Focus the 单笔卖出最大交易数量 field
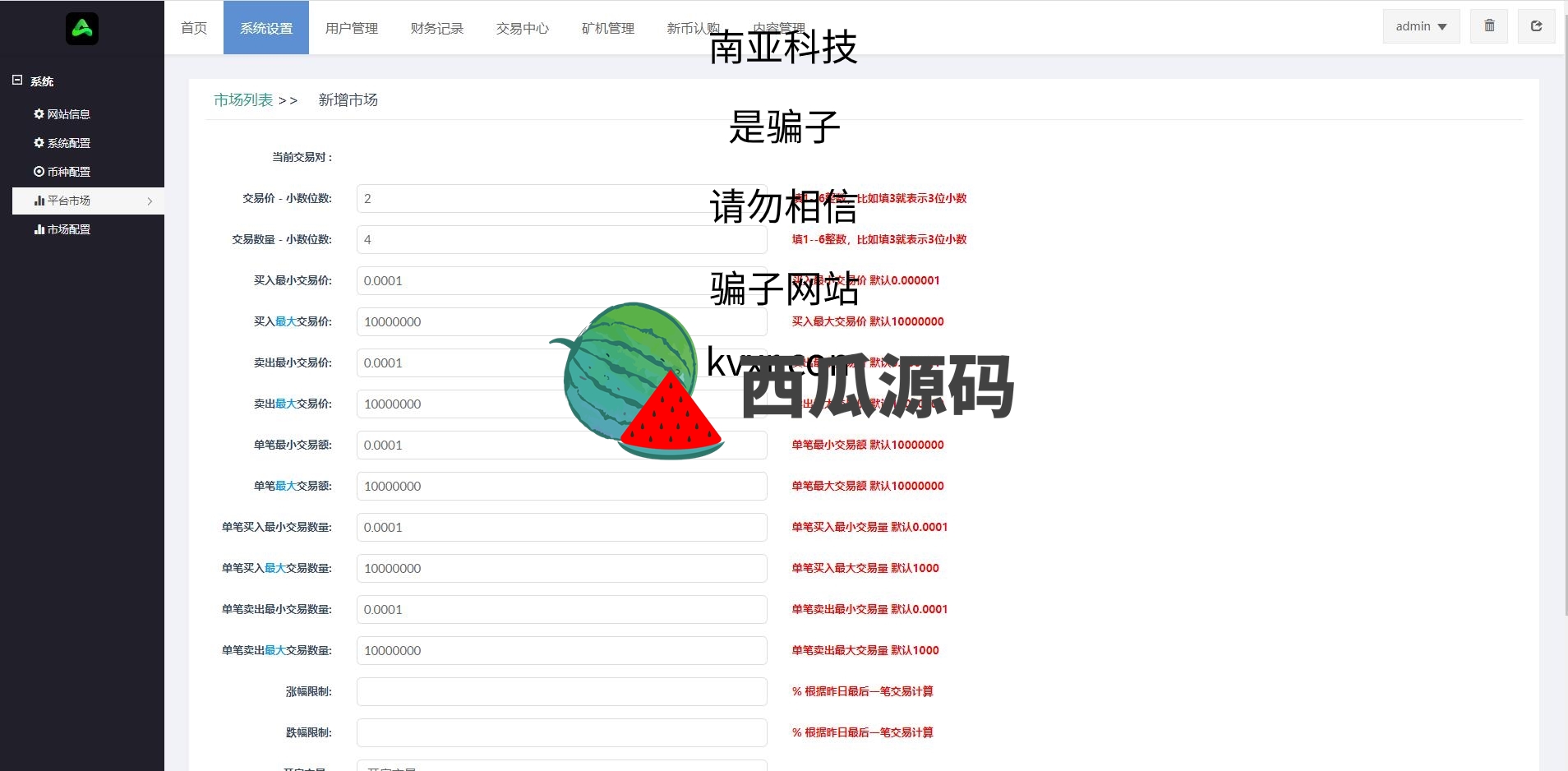The height and width of the screenshot is (771, 1568). tap(562, 650)
